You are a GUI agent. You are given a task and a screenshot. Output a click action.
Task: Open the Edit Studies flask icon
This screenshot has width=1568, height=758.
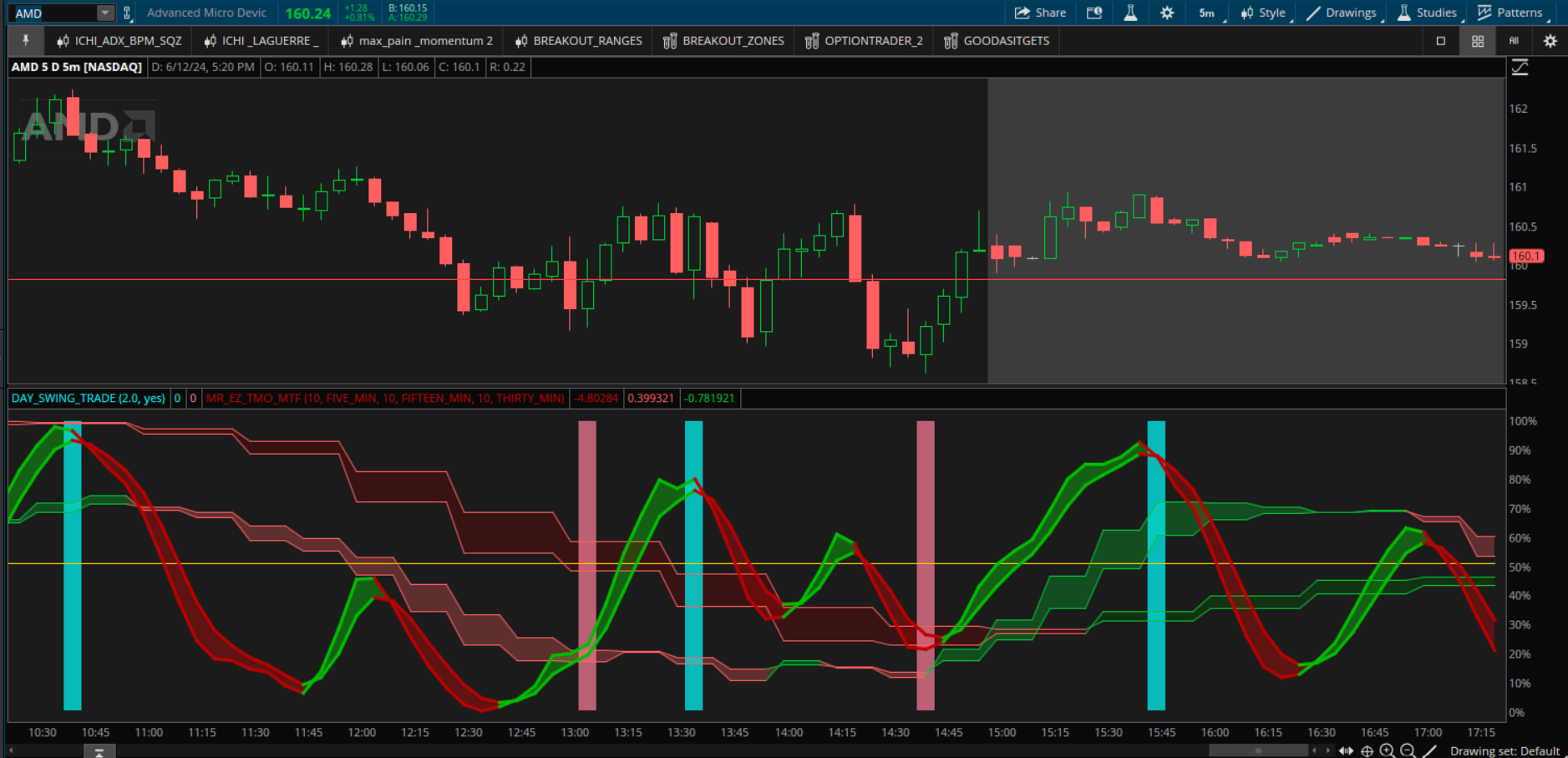(1130, 13)
